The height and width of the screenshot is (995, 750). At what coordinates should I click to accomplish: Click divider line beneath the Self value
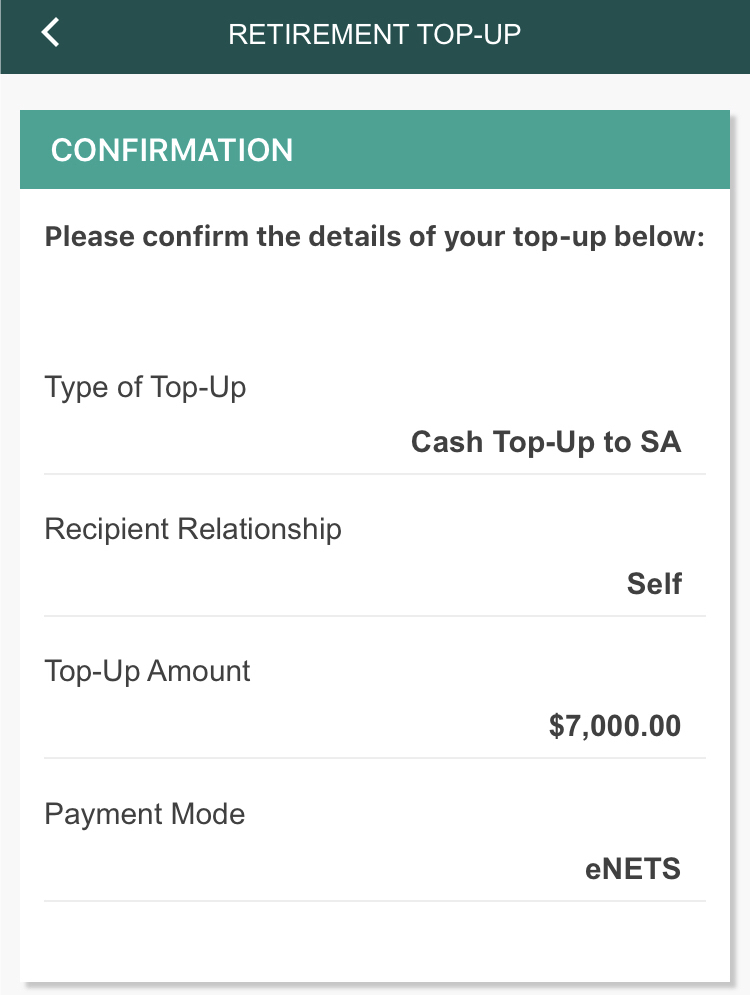pyautogui.click(x=375, y=616)
